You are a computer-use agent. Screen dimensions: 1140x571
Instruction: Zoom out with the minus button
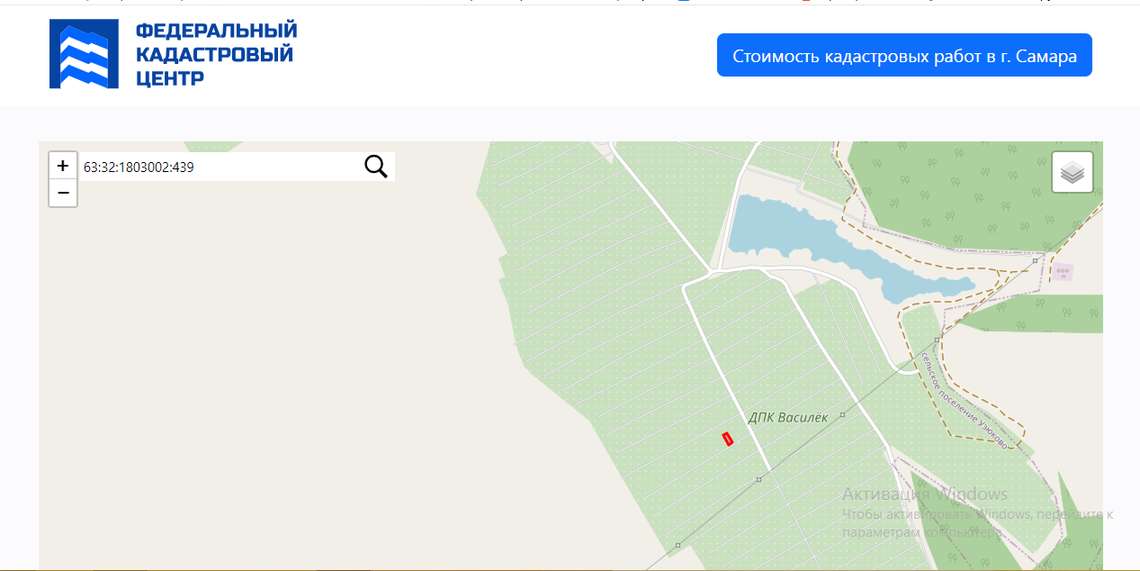(x=63, y=193)
